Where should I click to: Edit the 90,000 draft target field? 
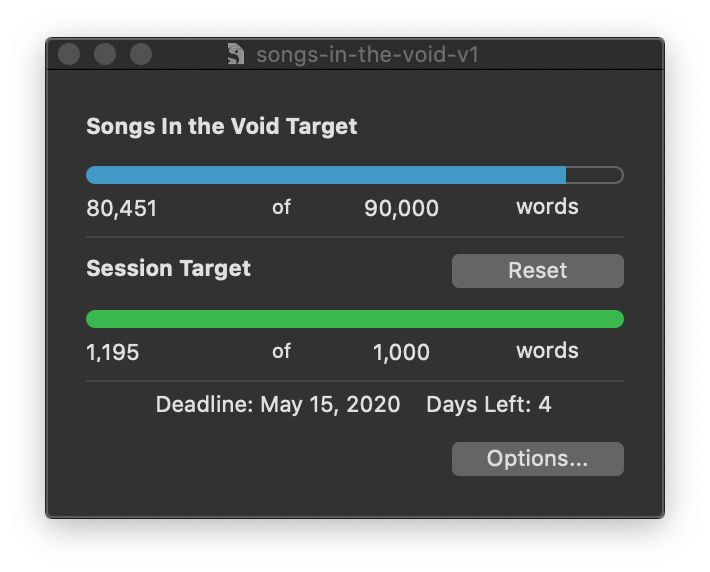[x=400, y=208]
